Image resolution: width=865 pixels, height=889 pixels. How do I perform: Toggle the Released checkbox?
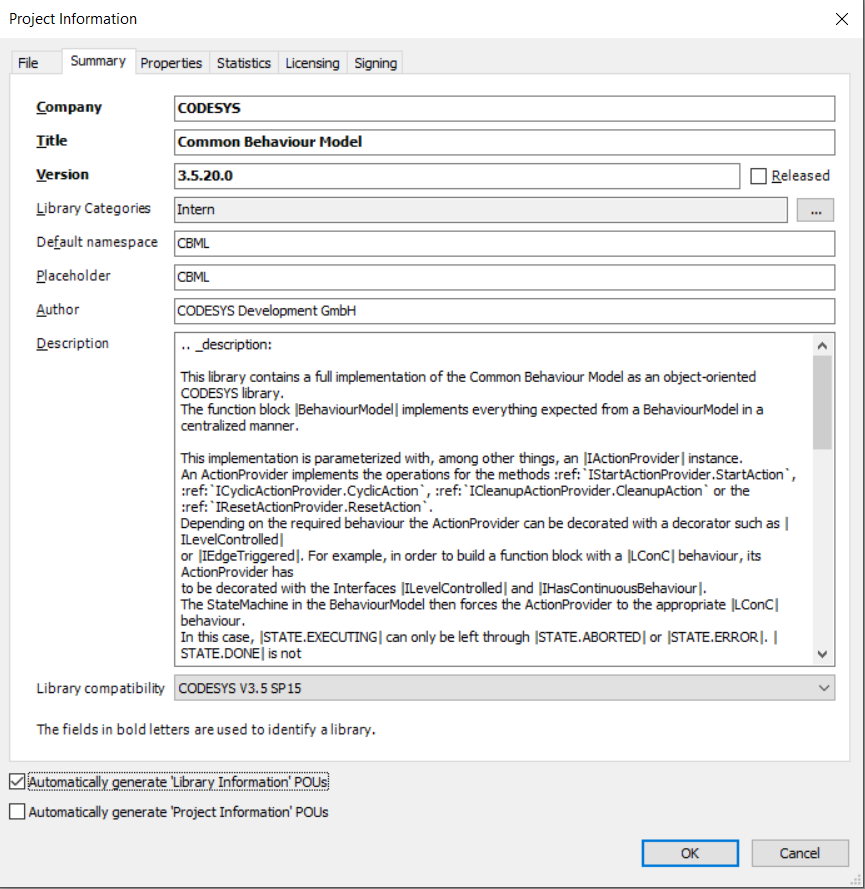pos(759,176)
